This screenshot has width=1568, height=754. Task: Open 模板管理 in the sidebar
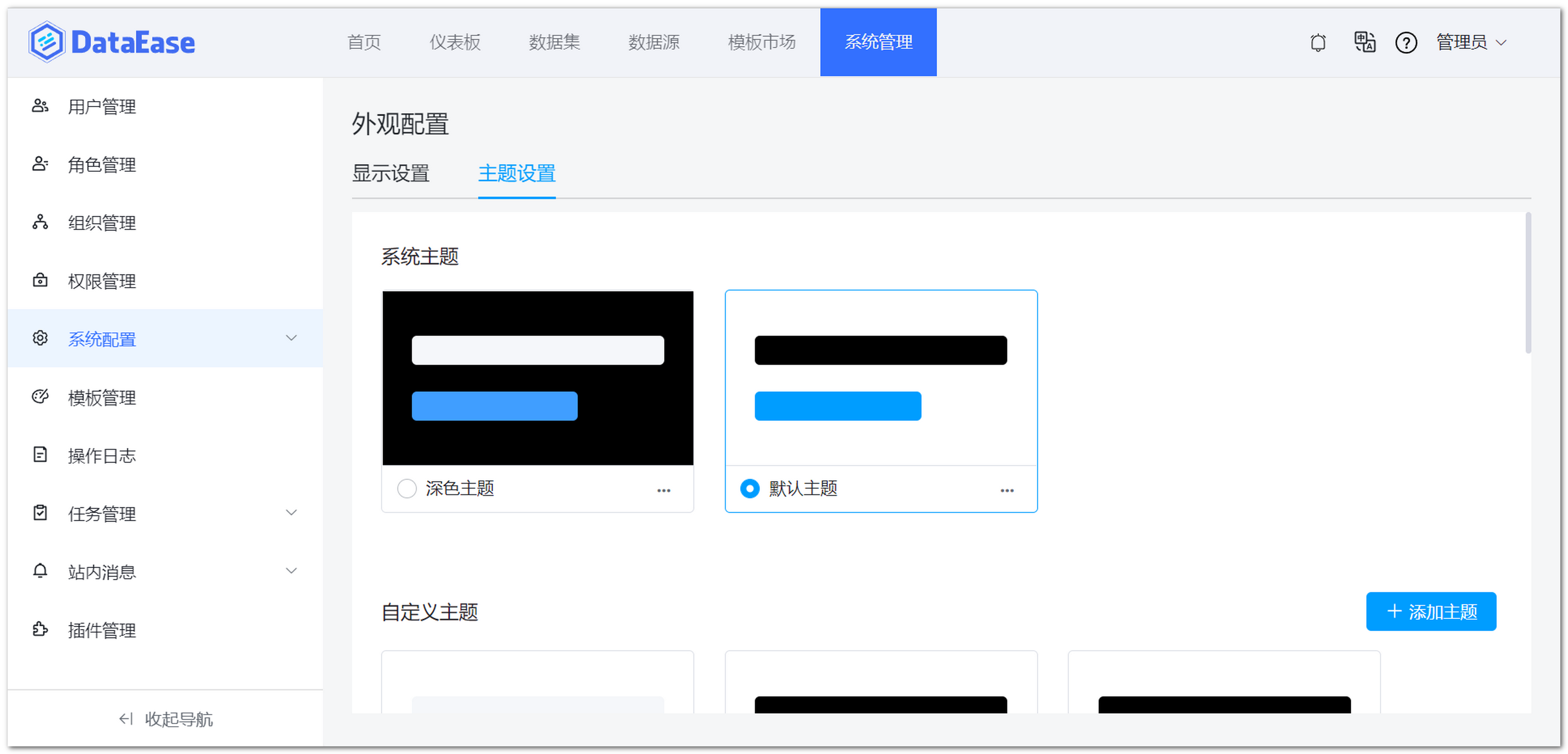tap(165, 396)
